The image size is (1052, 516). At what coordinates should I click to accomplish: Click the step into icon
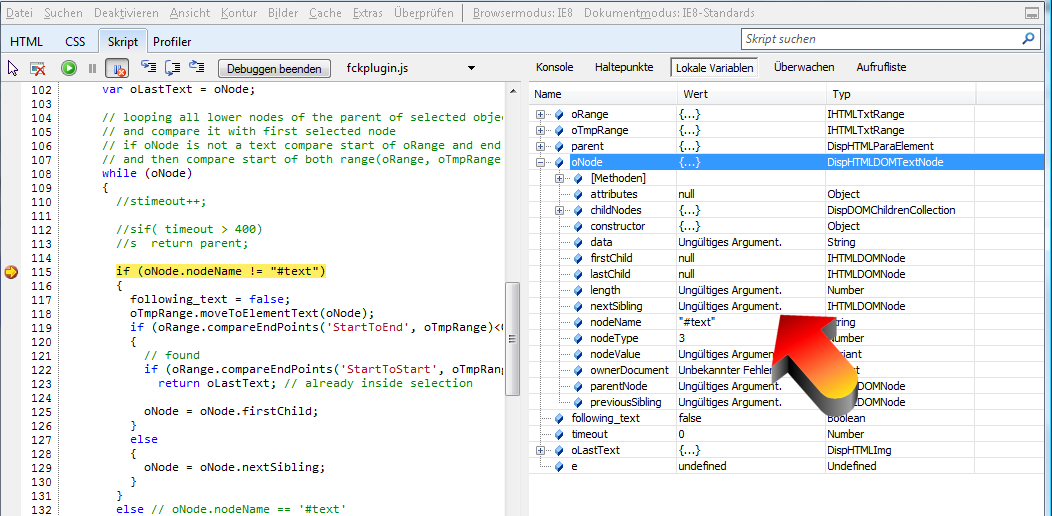(148, 68)
